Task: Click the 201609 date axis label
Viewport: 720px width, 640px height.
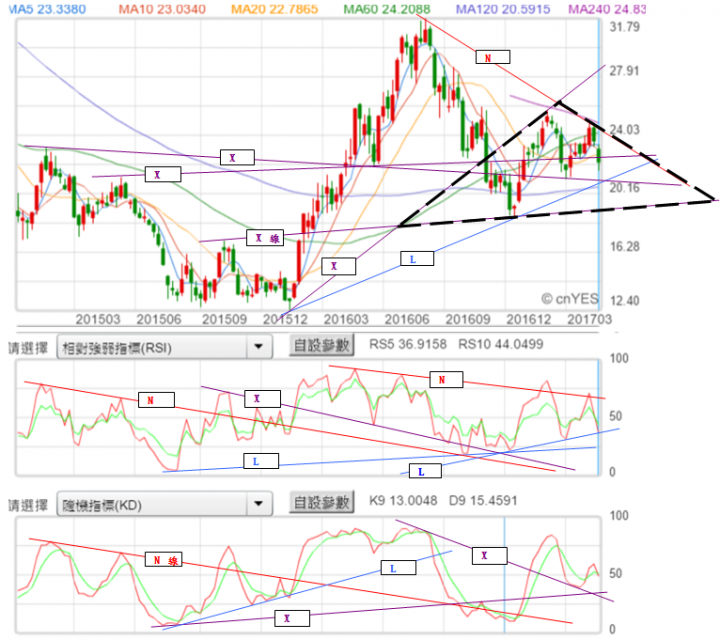Action: click(x=468, y=320)
